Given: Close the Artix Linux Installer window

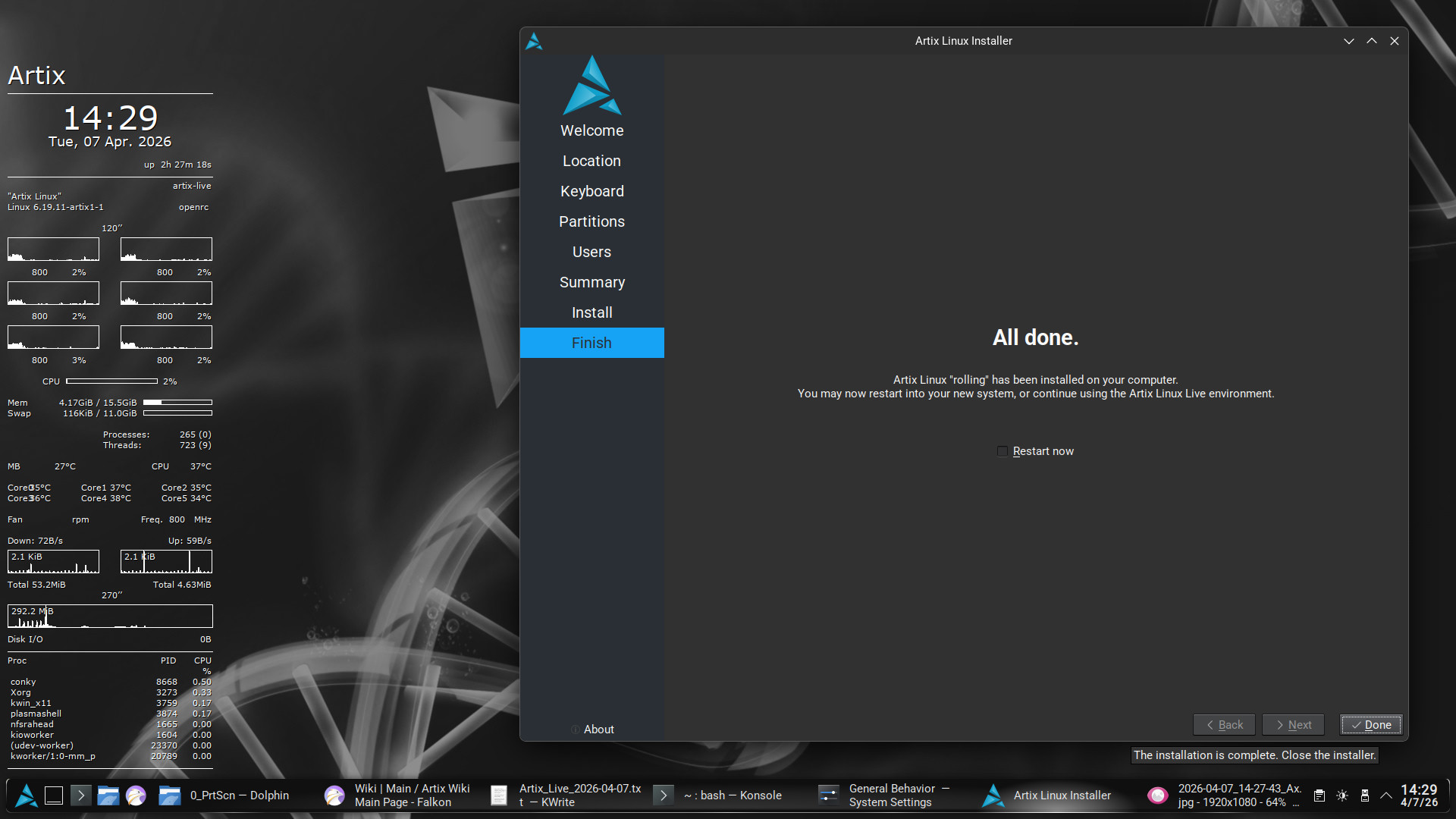Looking at the screenshot, I should click(x=1395, y=41).
